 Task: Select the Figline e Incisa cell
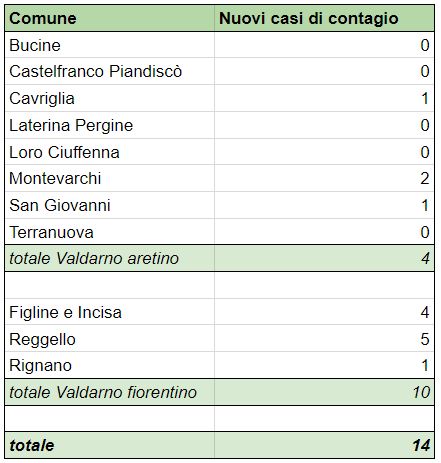[x=110, y=312]
